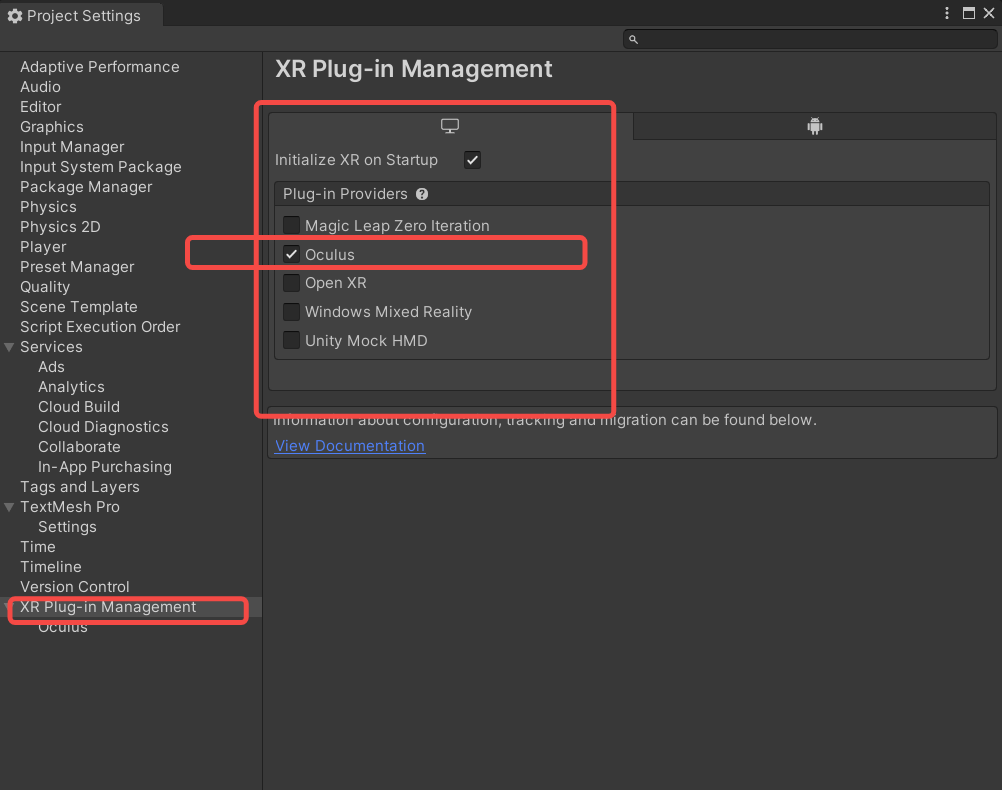Open Physics settings
Viewport: 1002px width, 790px height.
pos(49,207)
